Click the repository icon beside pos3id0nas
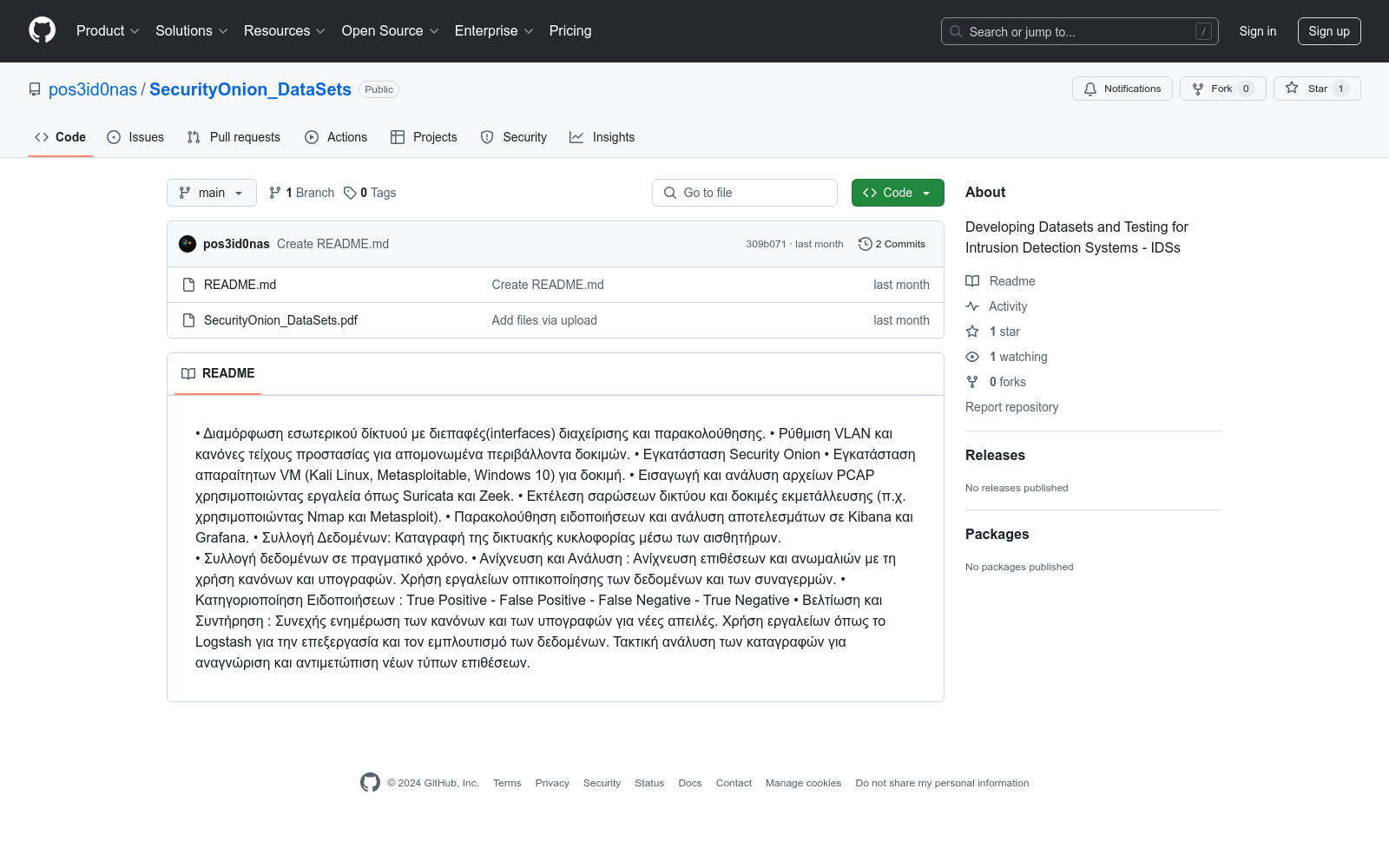Viewport: 1389px width, 868px height. tap(35, 89)
